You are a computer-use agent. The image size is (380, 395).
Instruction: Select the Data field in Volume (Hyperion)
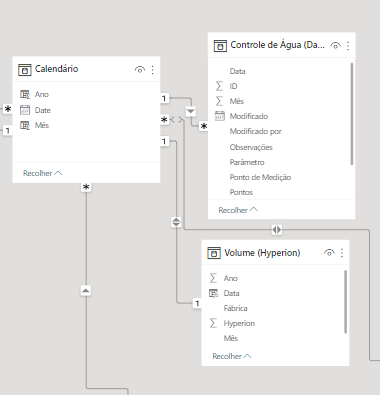coord(231,293)
